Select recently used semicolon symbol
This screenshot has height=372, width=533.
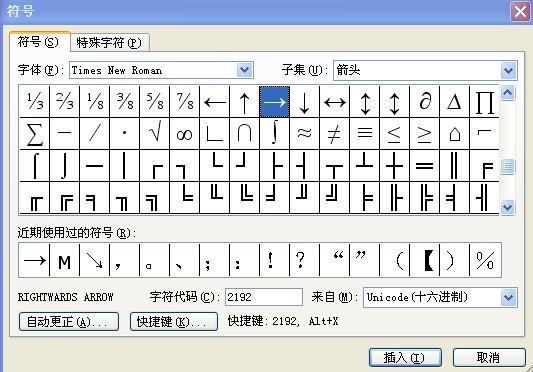(x=214, y=260)
